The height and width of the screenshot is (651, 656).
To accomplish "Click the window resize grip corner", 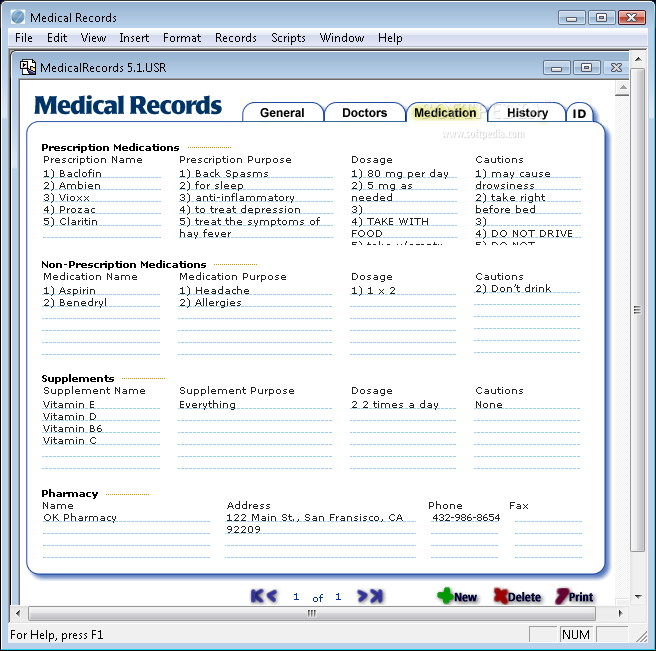I will click(641, 636).
